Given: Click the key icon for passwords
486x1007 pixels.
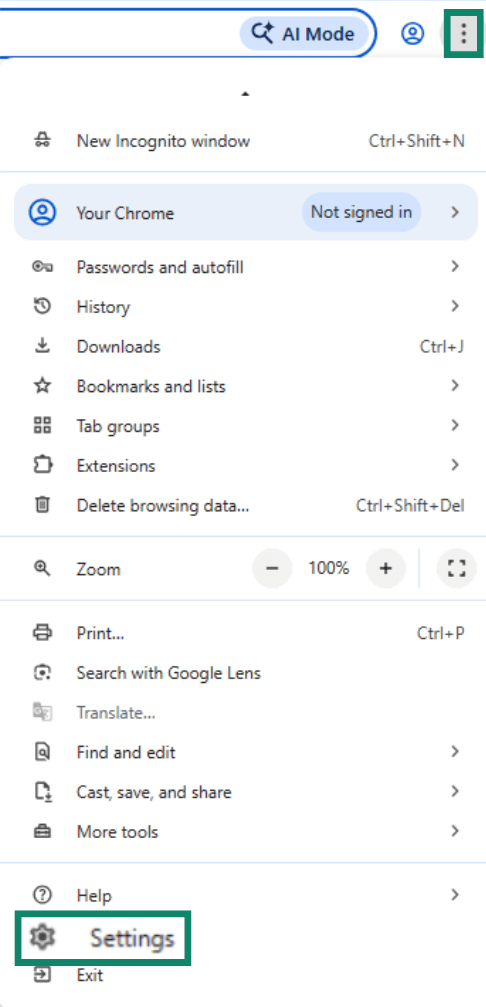Looking at the screenshot, I should (x=42, y=267).
